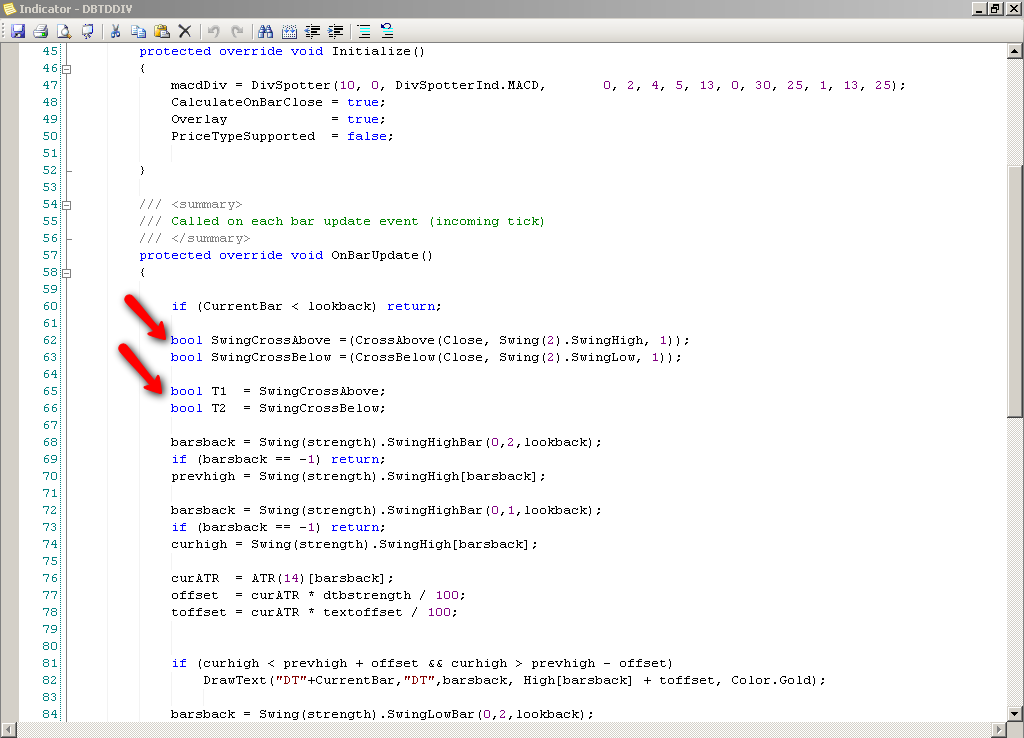Click the horizontal scrollbar left arrow
The height and width of the screenshot is (738, 1024).
coord(9,729)
